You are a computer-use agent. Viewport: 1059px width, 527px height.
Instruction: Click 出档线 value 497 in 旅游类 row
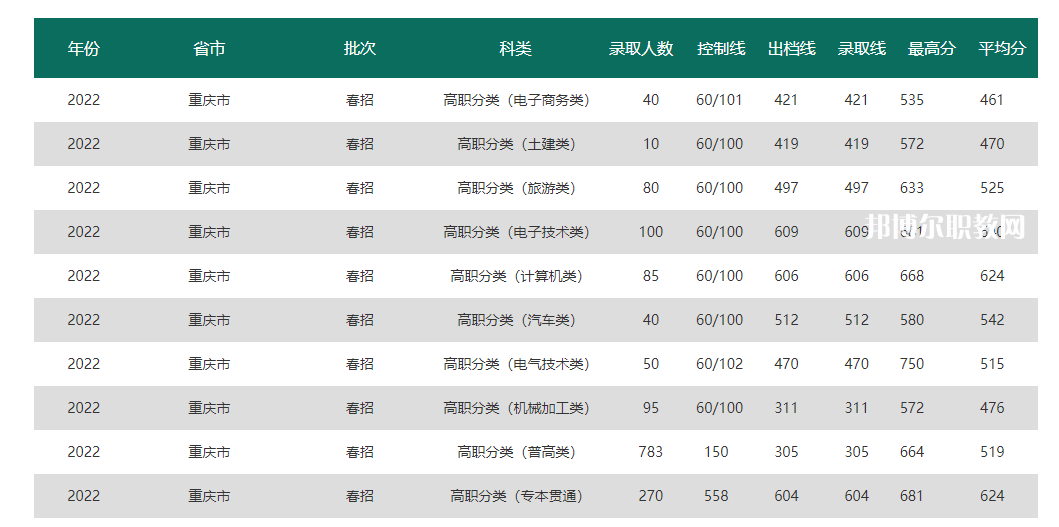point(786,188)
